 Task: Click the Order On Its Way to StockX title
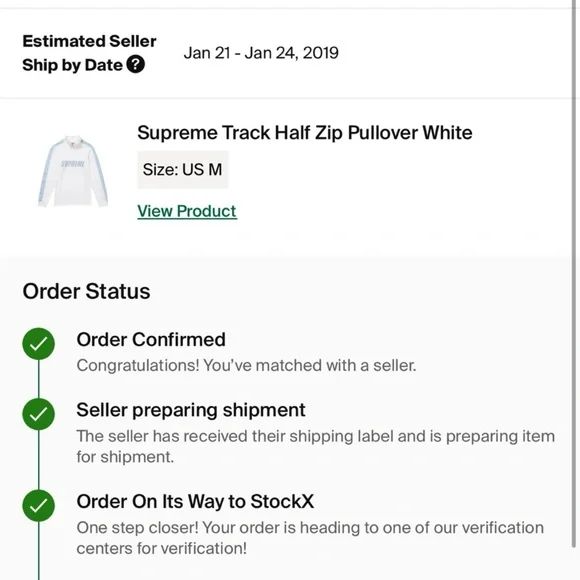point(195,502)
